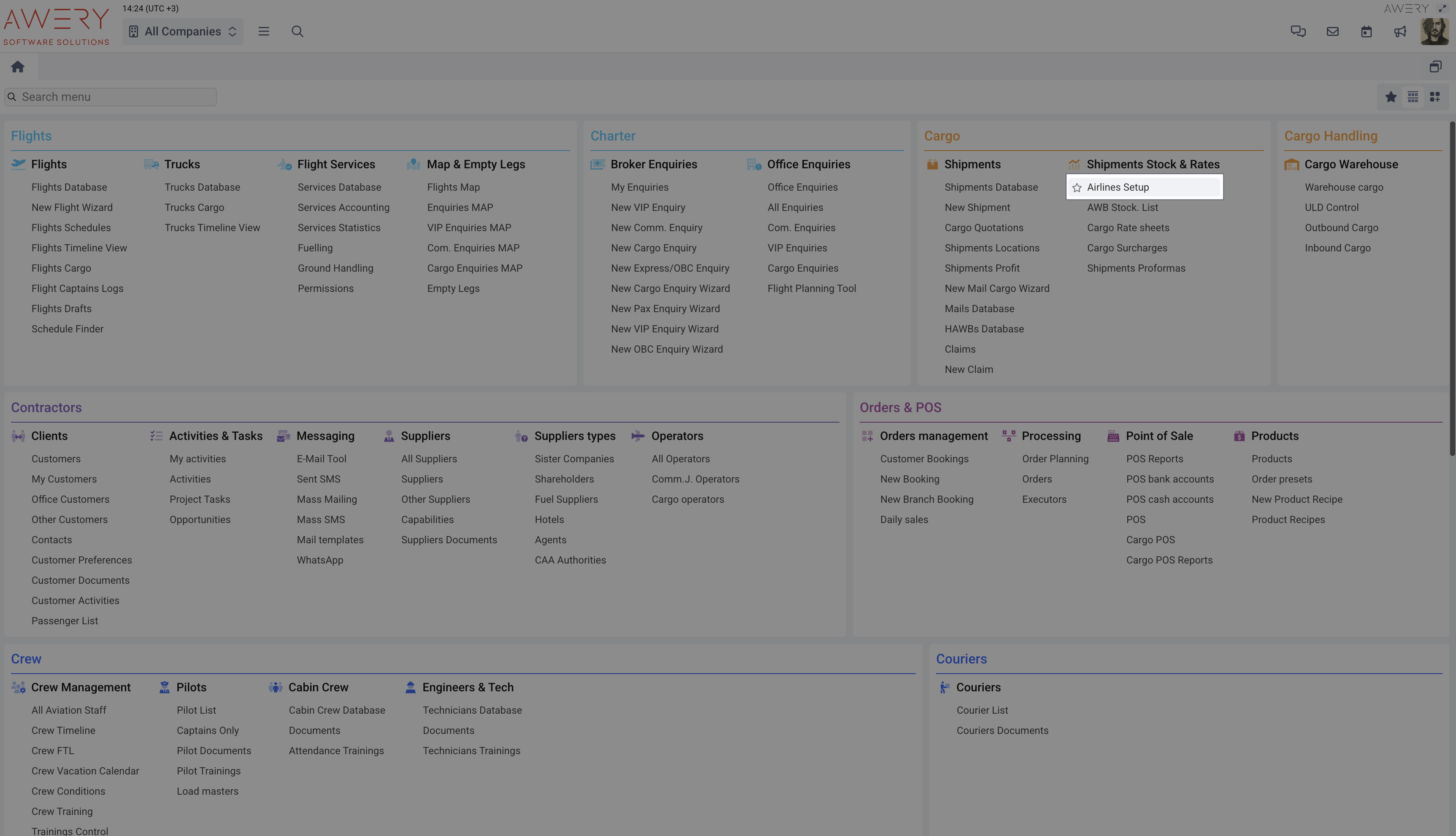Switch to grid tiles menu view

(x=1435, y=97)
